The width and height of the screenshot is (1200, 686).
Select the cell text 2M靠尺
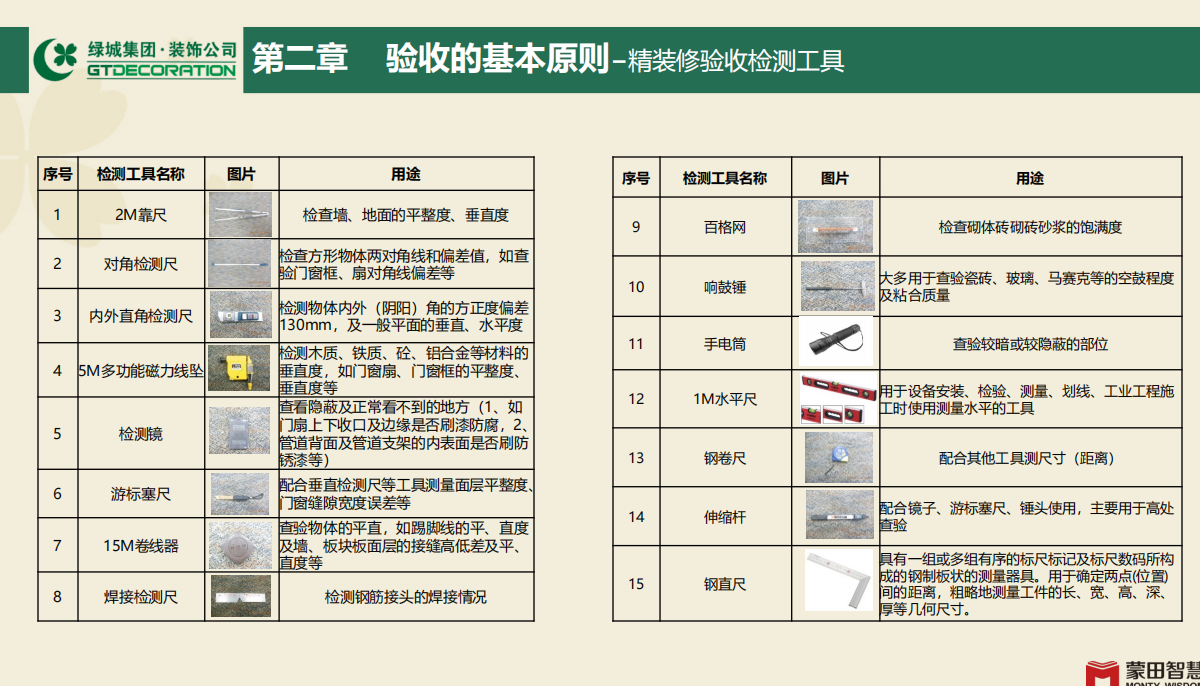[x=141, y=214]
